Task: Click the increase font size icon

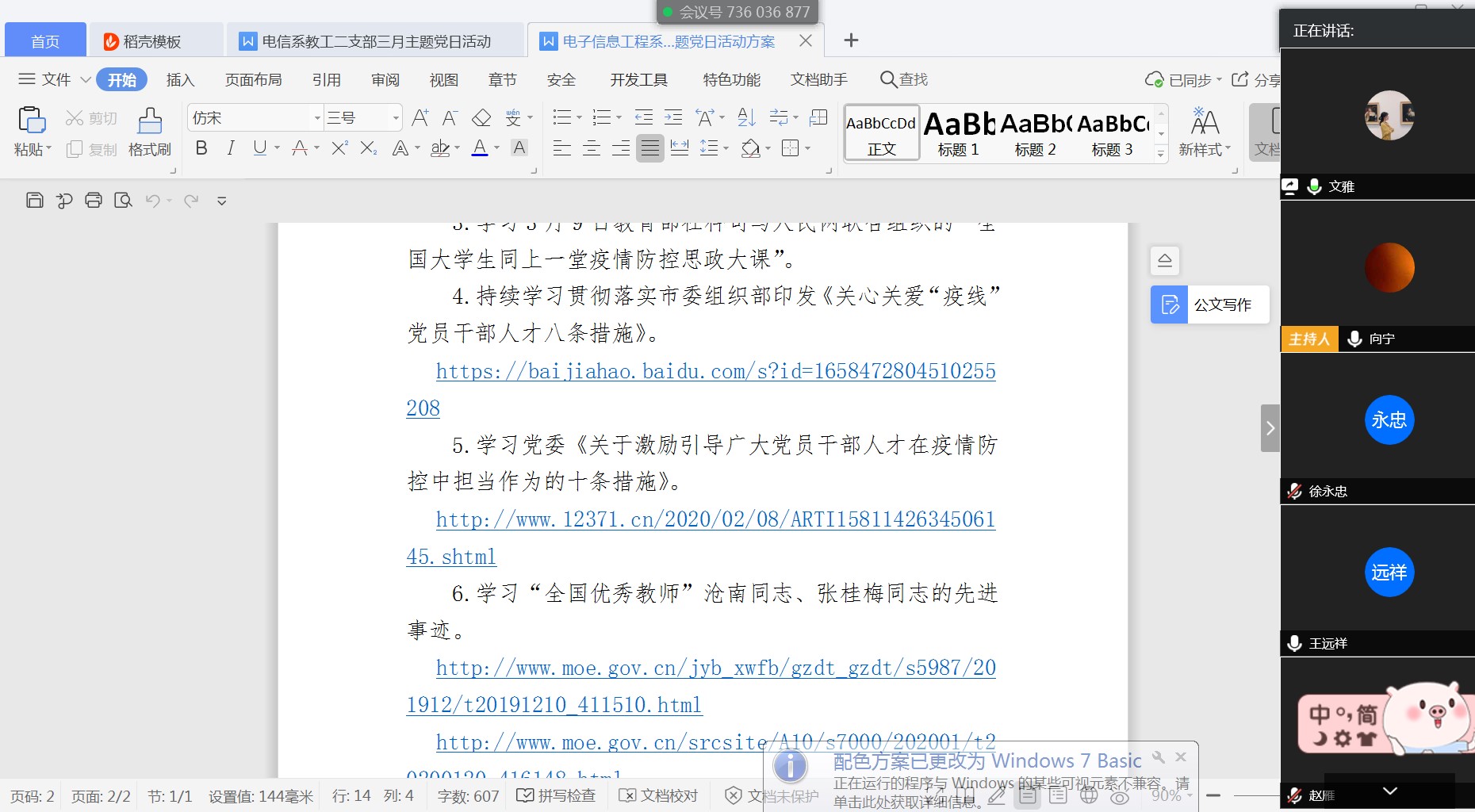Action: (420, 118)
